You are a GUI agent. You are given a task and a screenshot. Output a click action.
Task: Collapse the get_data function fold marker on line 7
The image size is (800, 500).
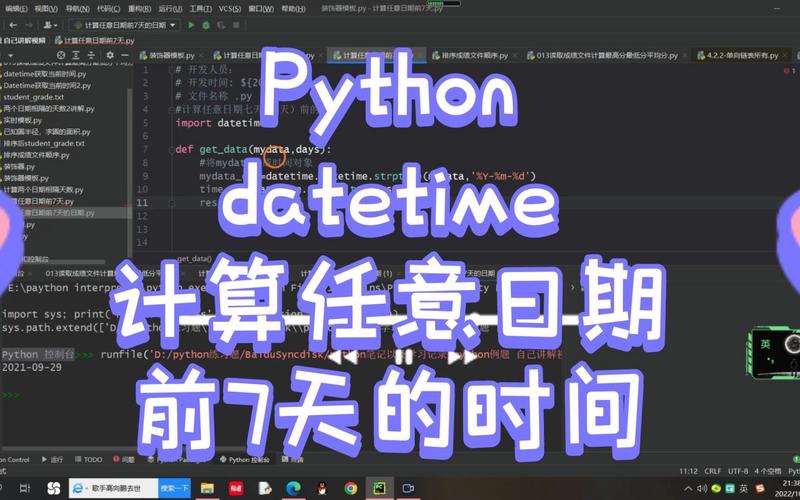172,149
